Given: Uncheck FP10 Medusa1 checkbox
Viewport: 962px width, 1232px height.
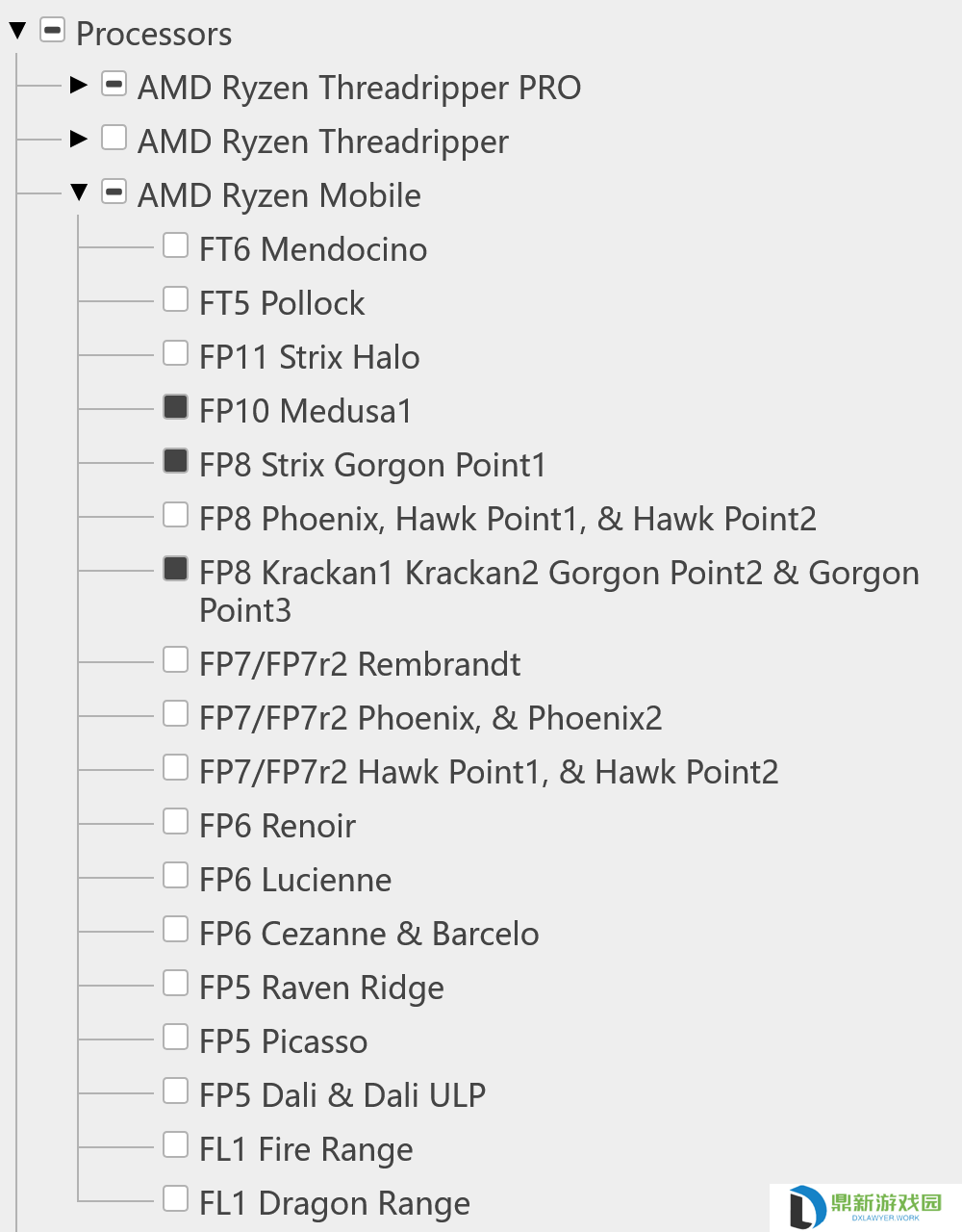Looking at the screenshot, I should coord(175,407).
